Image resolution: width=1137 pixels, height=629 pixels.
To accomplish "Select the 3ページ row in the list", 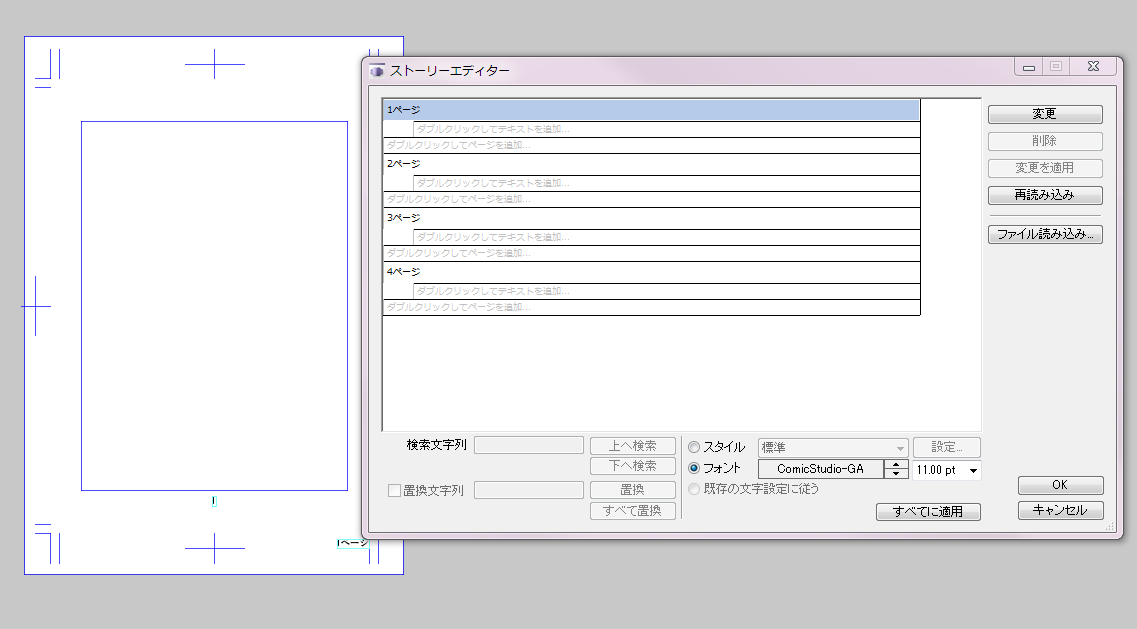I will point(650,218).
